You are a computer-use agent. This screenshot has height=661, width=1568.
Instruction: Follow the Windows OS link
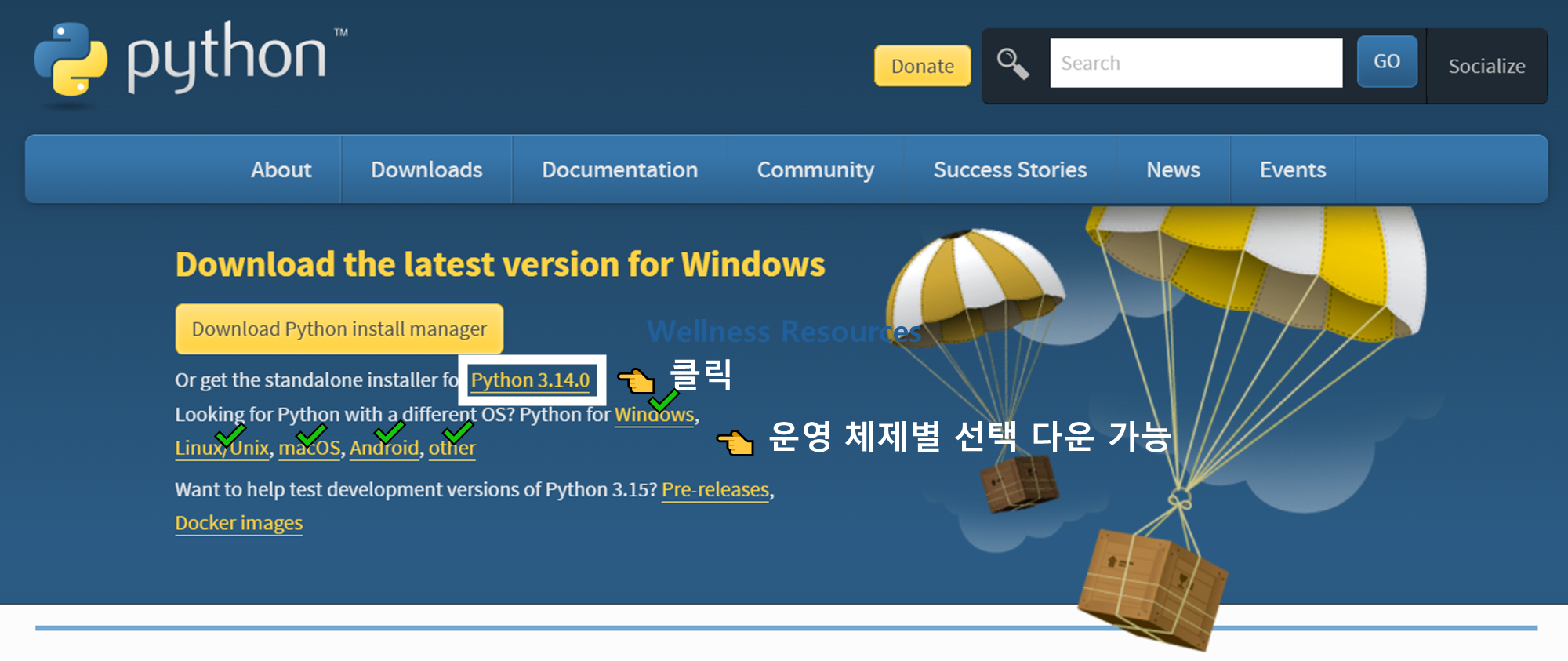[x=655, y=415]
